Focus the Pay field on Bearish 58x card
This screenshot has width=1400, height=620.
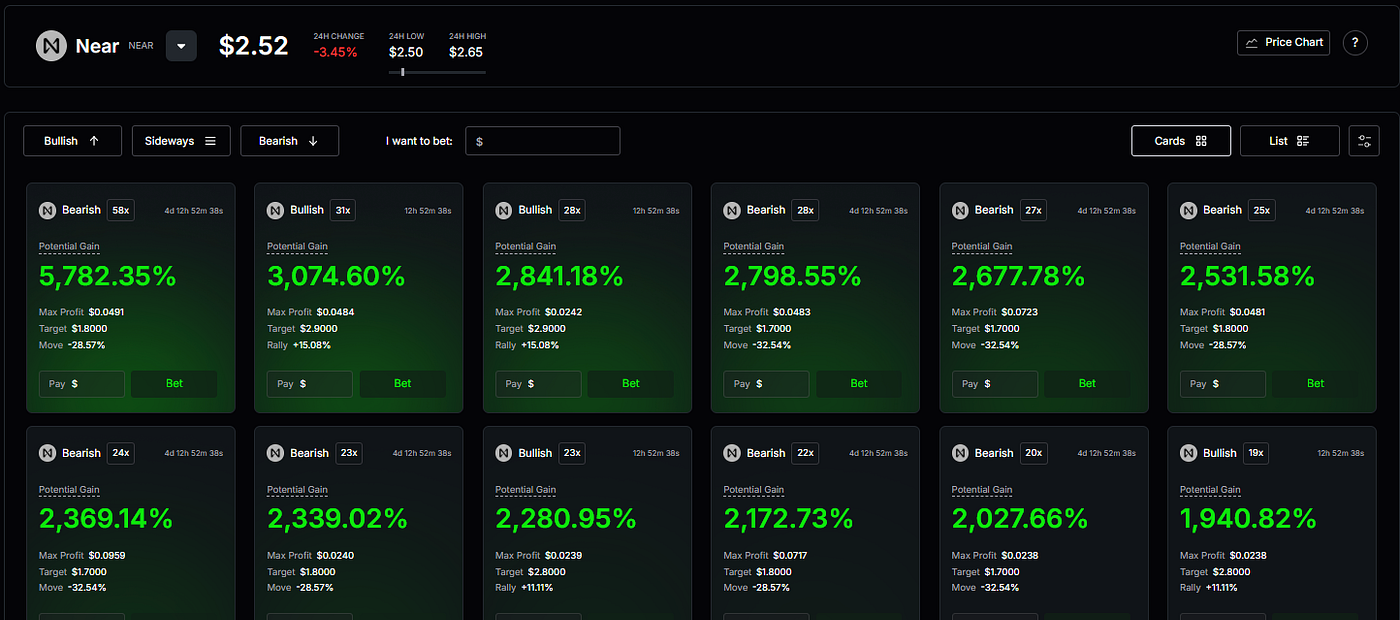(x=82, y=384)
